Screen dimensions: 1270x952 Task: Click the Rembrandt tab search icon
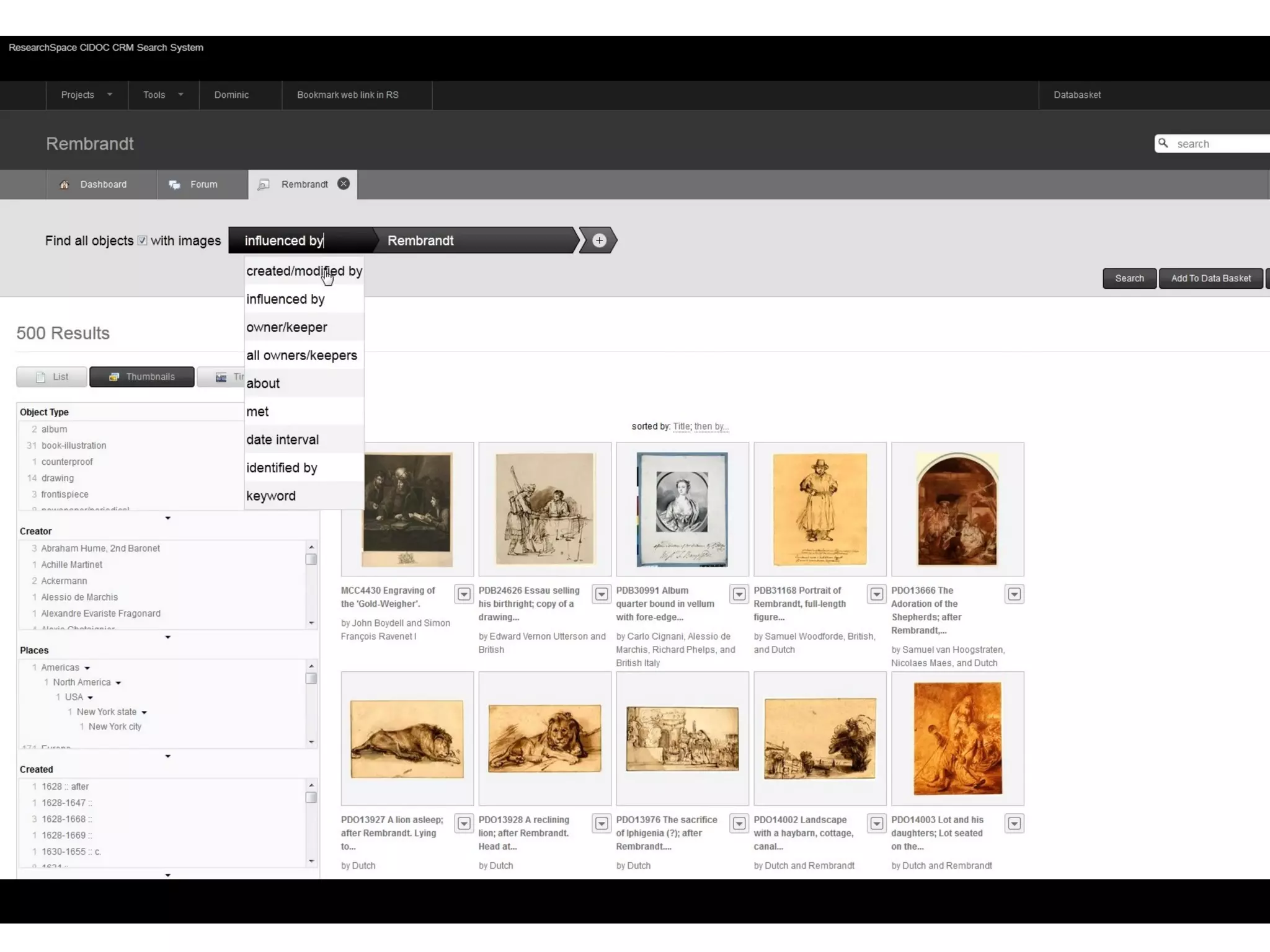(x=264, y=185)
